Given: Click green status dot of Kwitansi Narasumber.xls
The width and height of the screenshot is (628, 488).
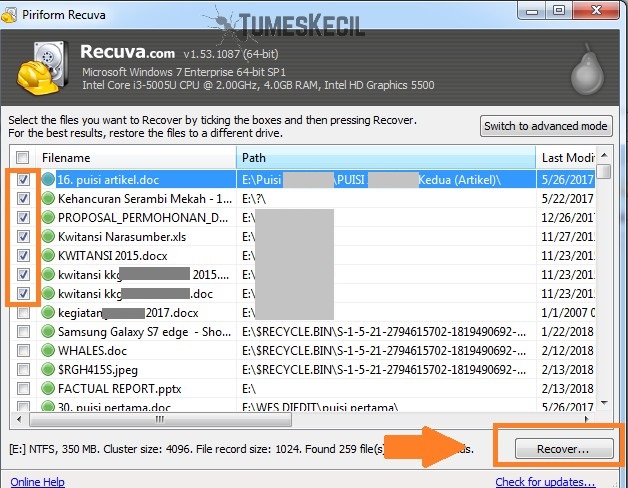Looking at the screenshot, I should click(48, 236).
